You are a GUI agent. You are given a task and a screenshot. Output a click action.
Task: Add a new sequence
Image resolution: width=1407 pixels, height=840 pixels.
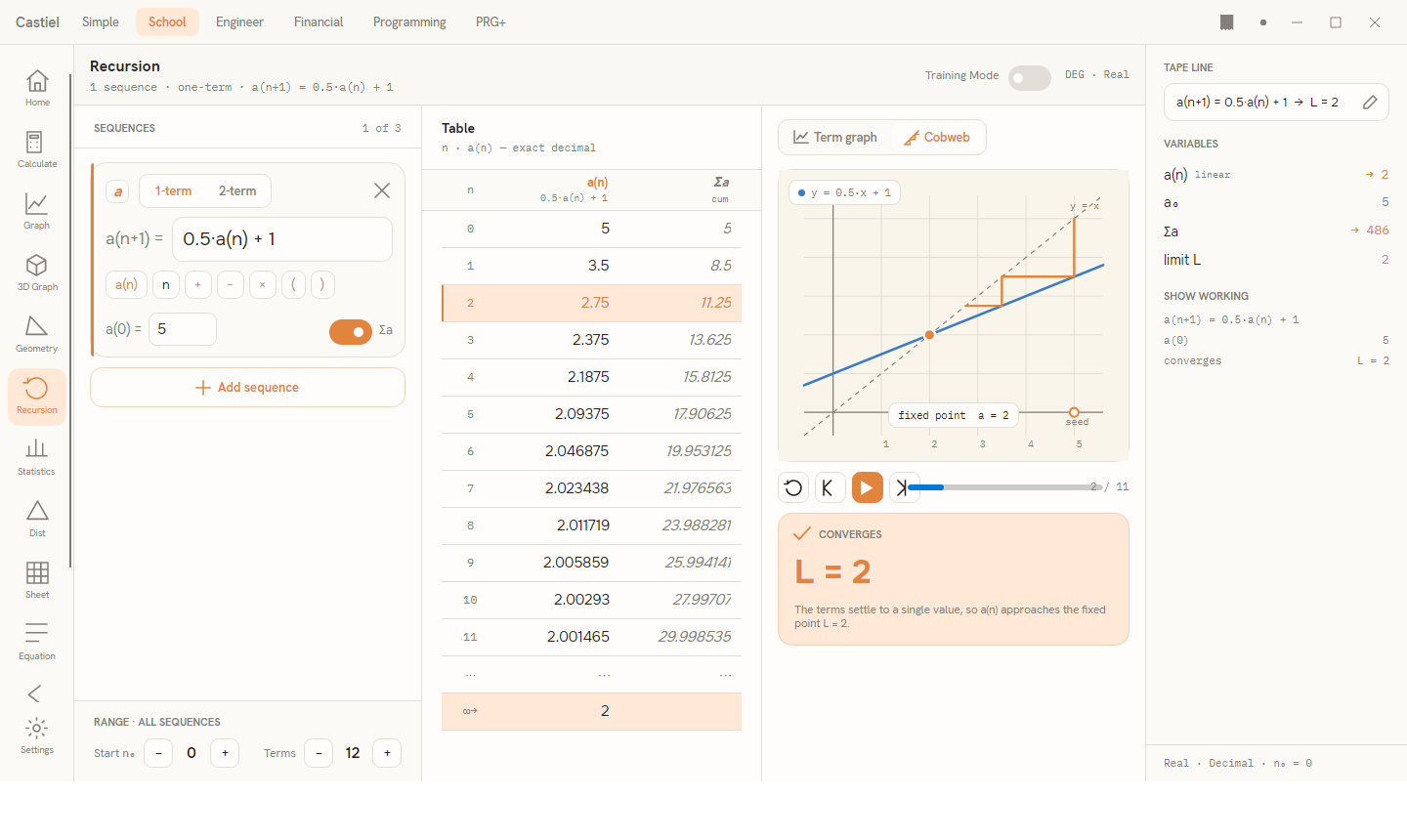coord(247,388)
